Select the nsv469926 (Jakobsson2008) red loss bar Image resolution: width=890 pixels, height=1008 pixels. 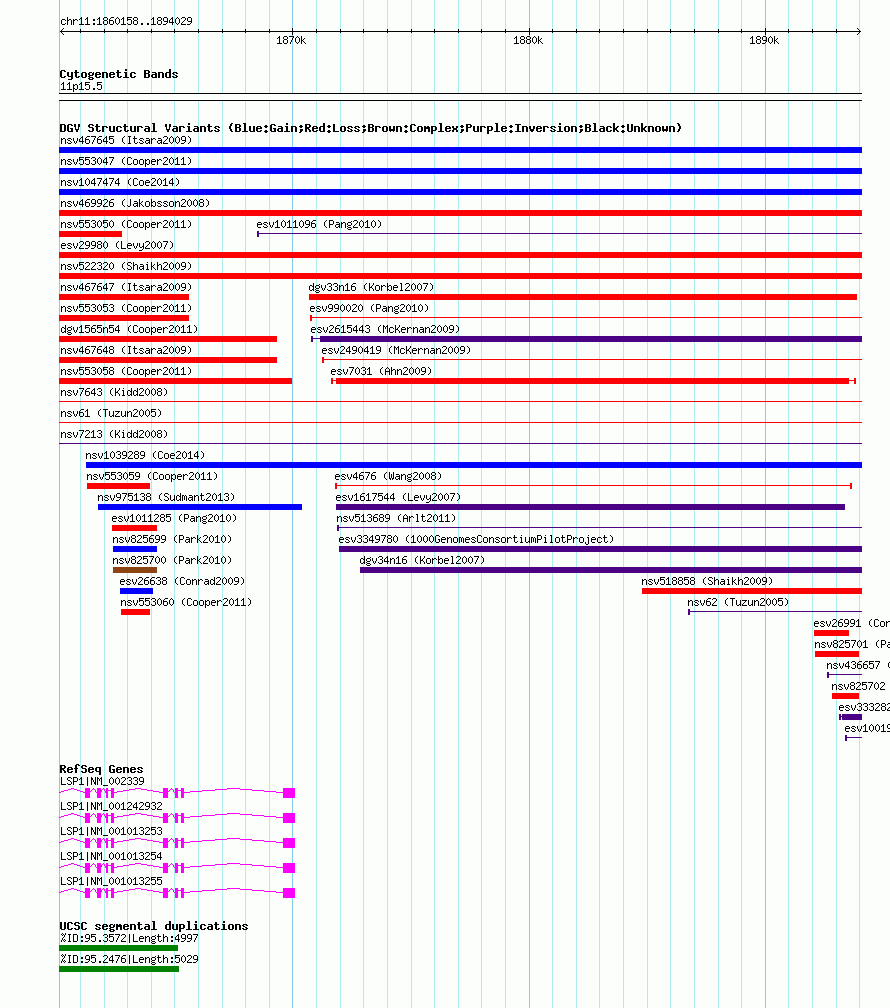pos(460,213)
